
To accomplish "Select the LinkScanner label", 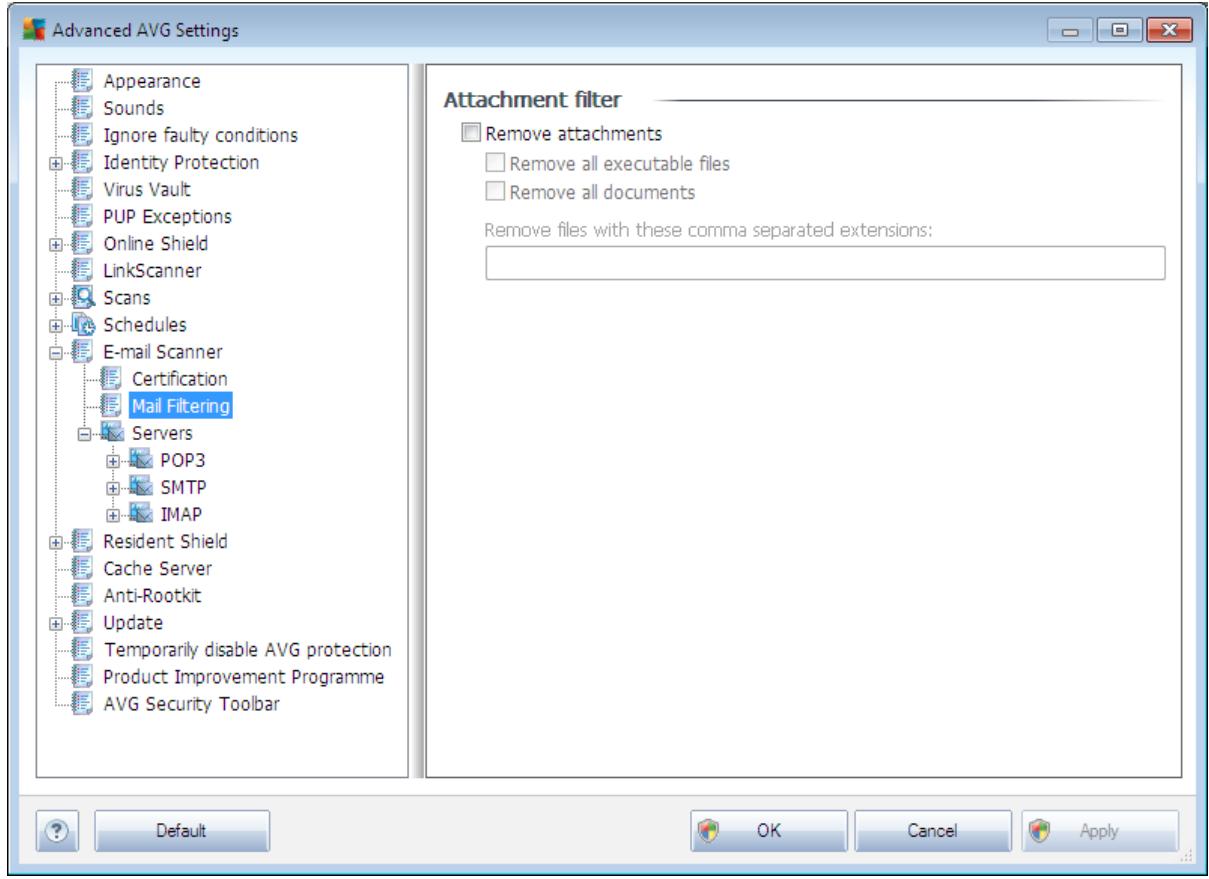I will pos(152,270).
